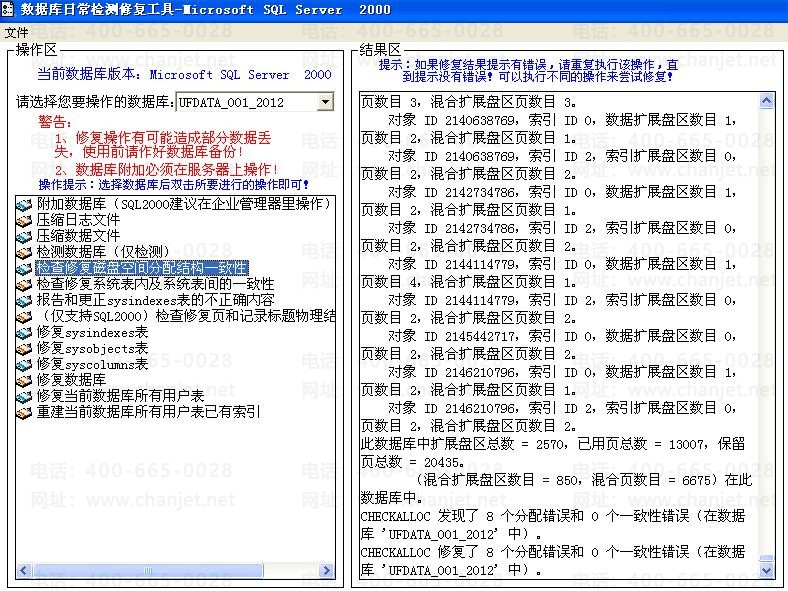The height and width of the screenshot is (591, 788).
Task: Click the icon beside 修复syscolumns表
Action: coord(24,365)
